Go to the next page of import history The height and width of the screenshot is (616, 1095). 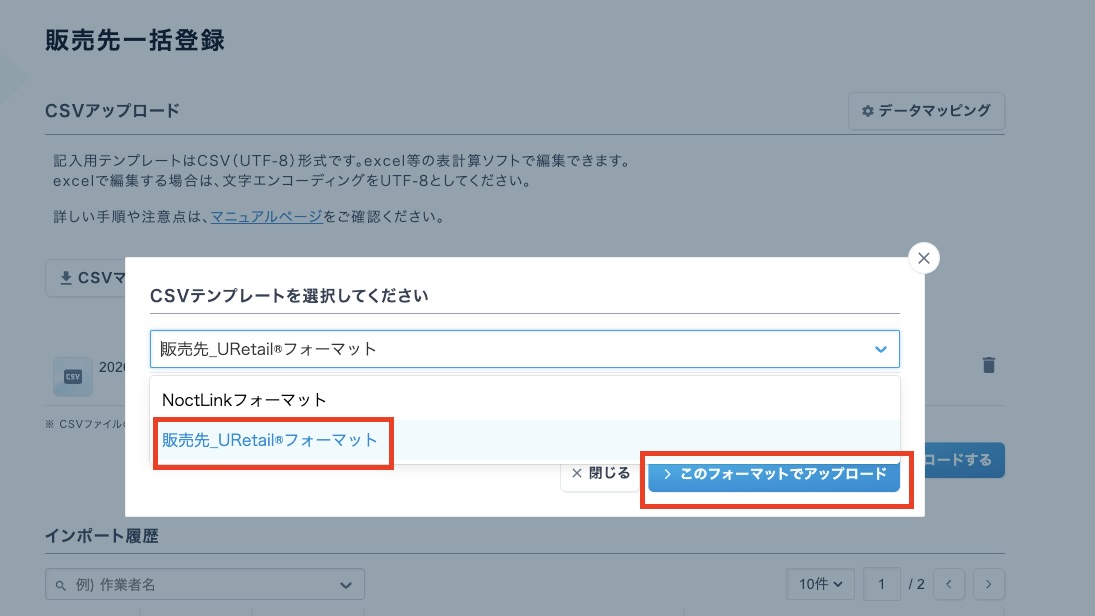click(988, 584)
